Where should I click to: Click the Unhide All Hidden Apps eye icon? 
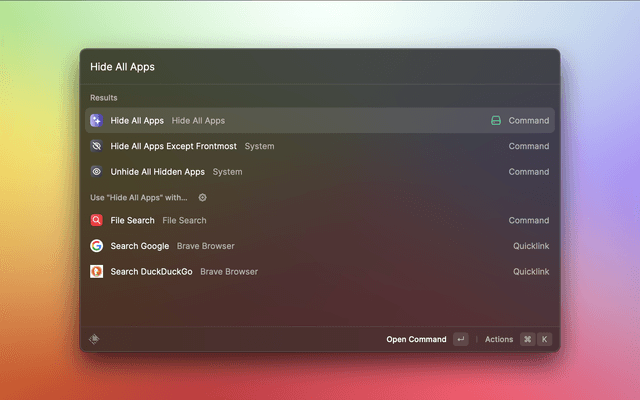[x=97, y=172]
